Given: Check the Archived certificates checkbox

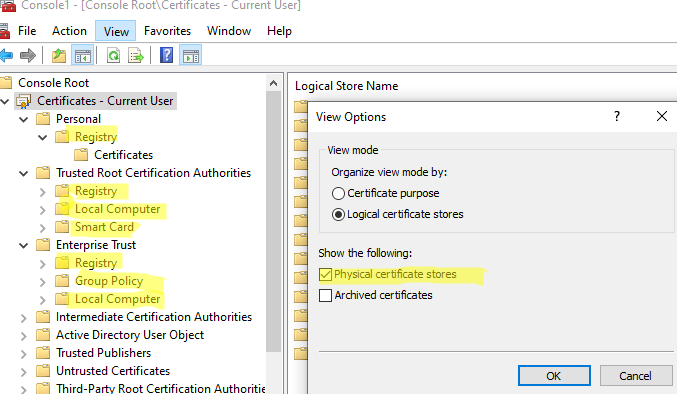Looking at the screenshot, I should tap(325, 295).
